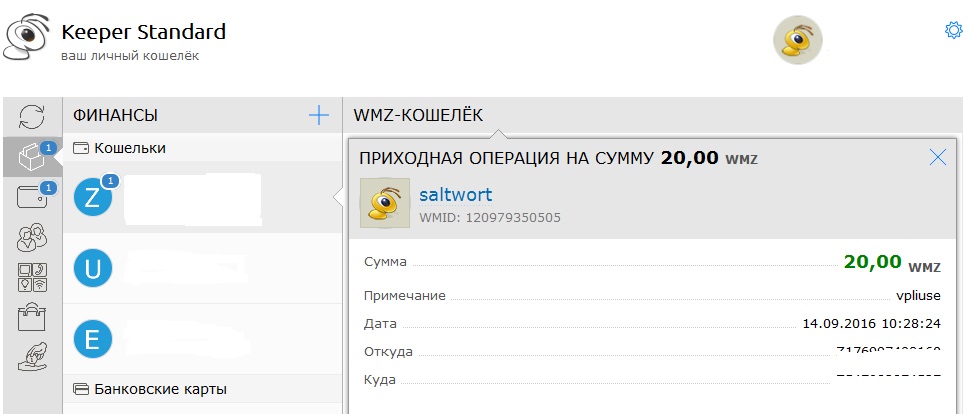Open the finances cube sidebar icon
Image resolution: width=968 pixels, height=414 pixels.
(x=32, y=157)
